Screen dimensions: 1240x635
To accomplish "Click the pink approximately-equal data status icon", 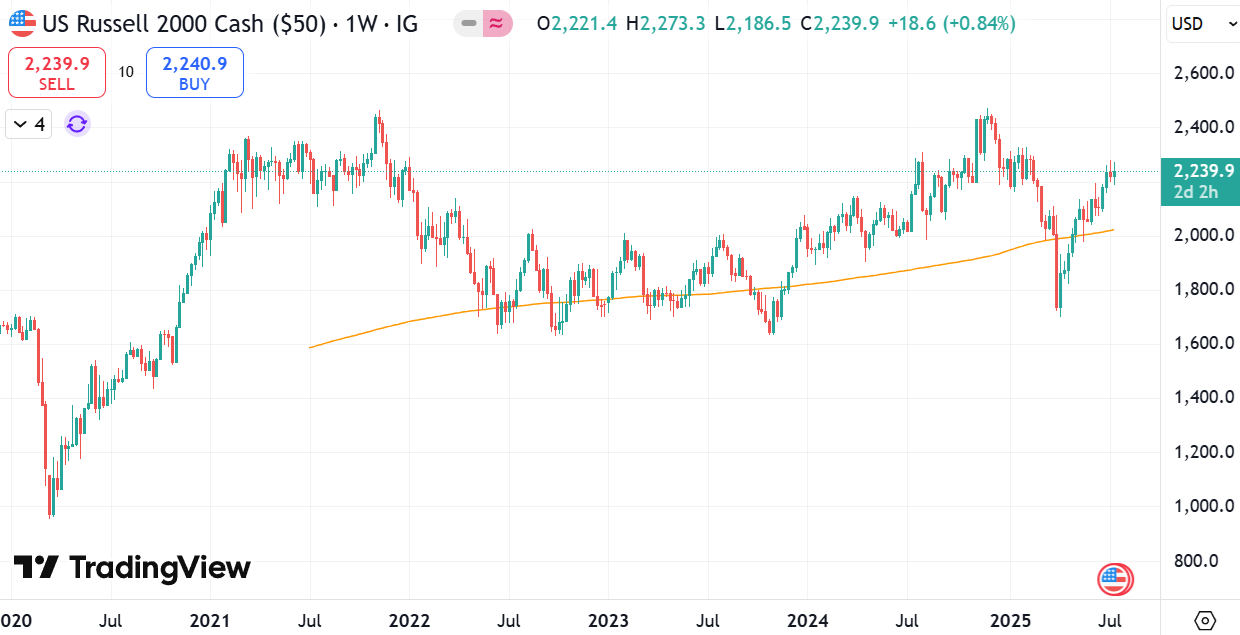I will click(x=498, y=22).
